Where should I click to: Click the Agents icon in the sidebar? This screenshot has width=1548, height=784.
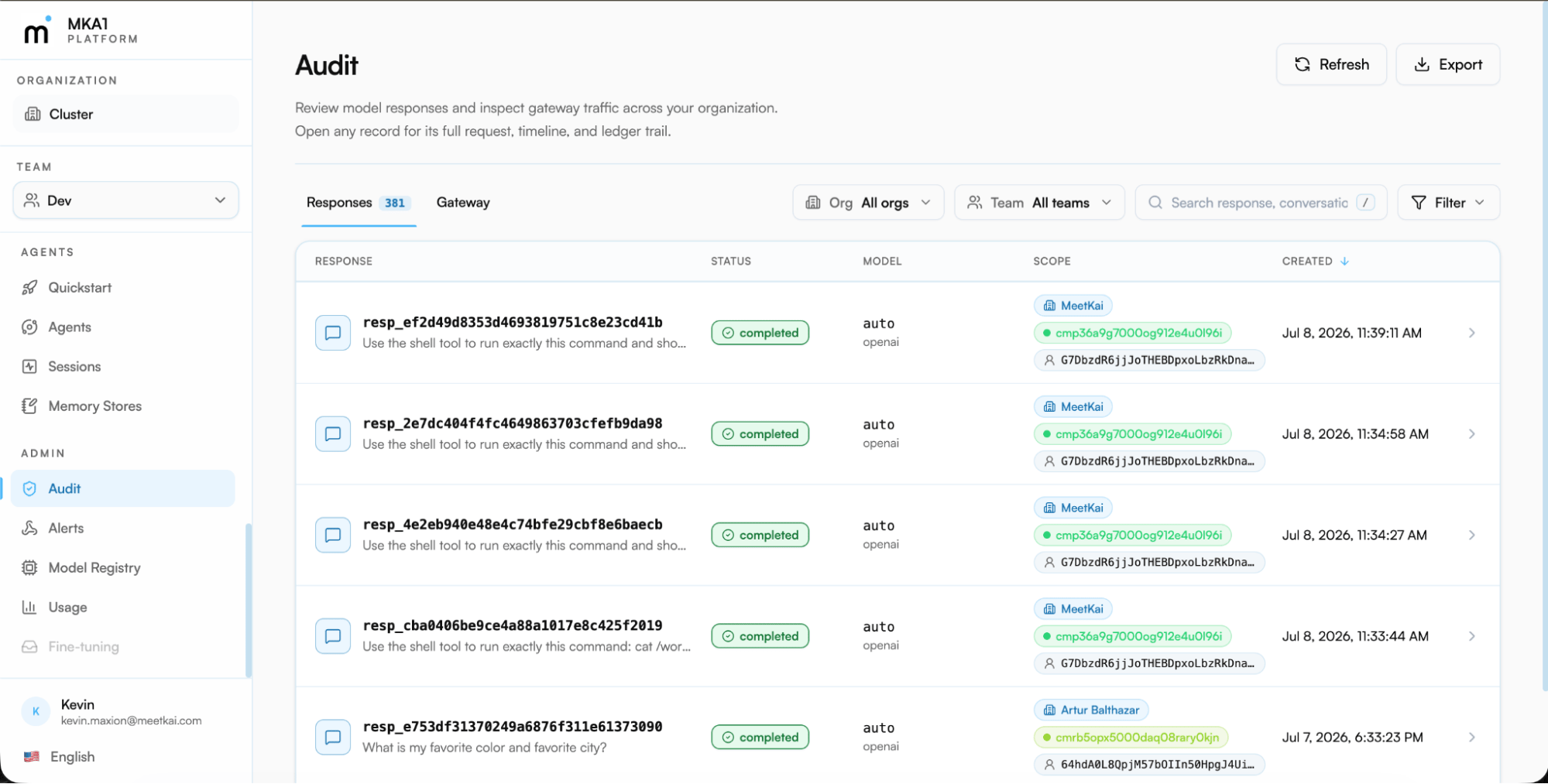(x=29, y=327)
